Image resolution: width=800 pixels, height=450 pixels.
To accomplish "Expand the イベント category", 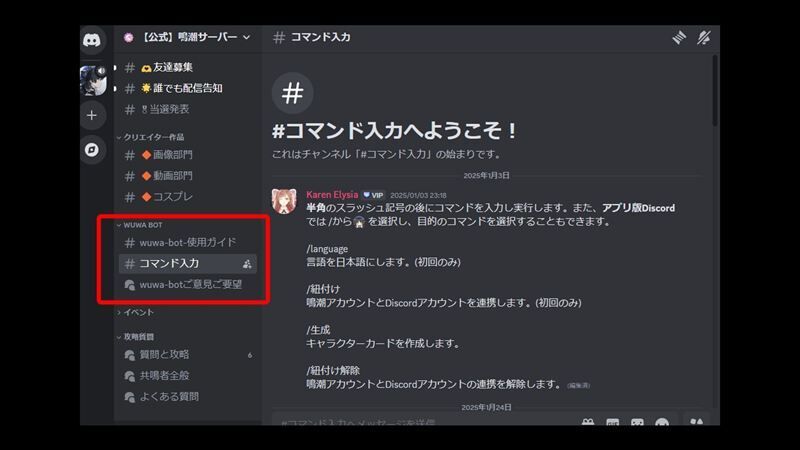I will pos(135,312).
